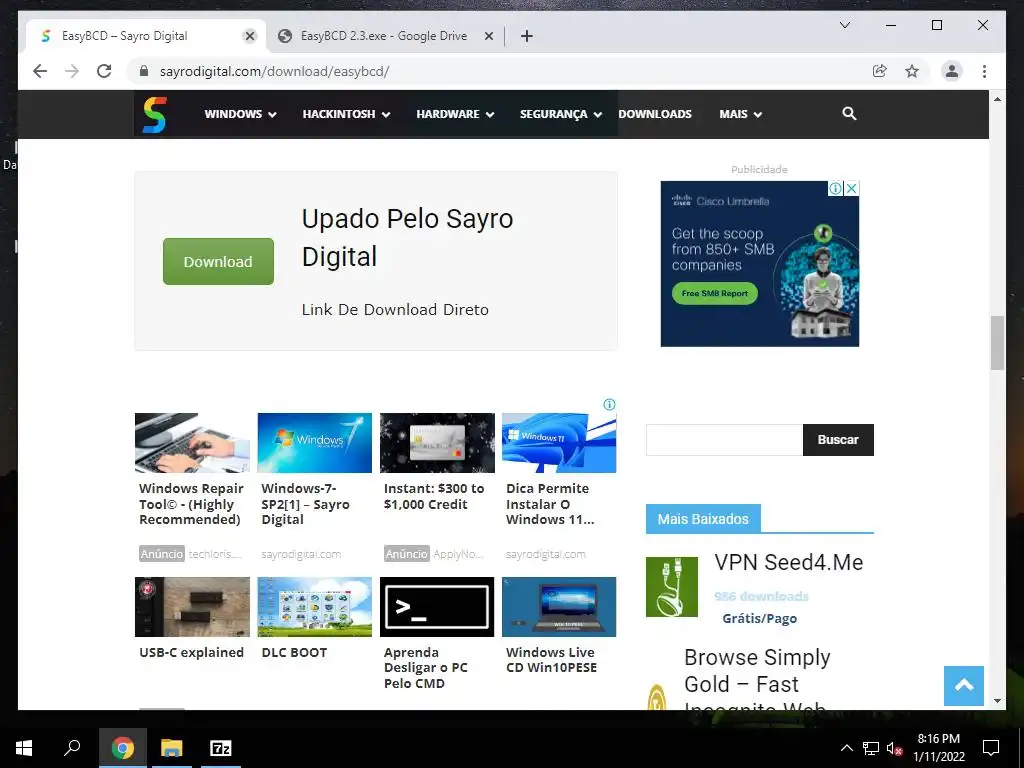Click the green Download button

218,261
